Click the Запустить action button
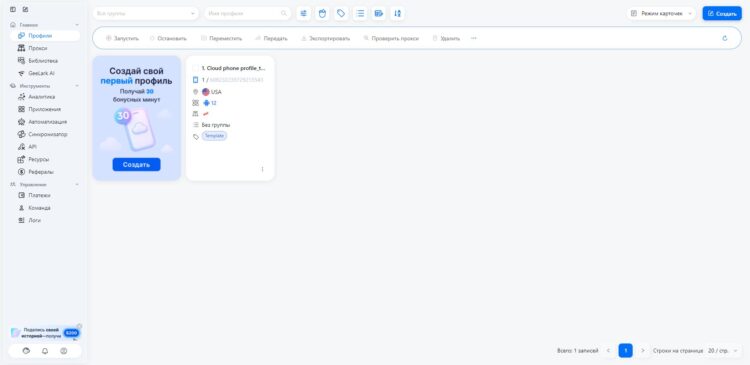 122,38
